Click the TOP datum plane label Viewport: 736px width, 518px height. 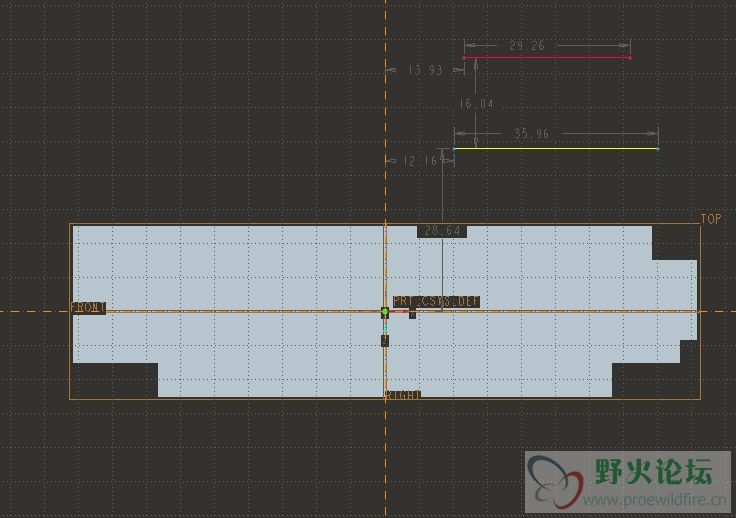(x=711, y=219)
